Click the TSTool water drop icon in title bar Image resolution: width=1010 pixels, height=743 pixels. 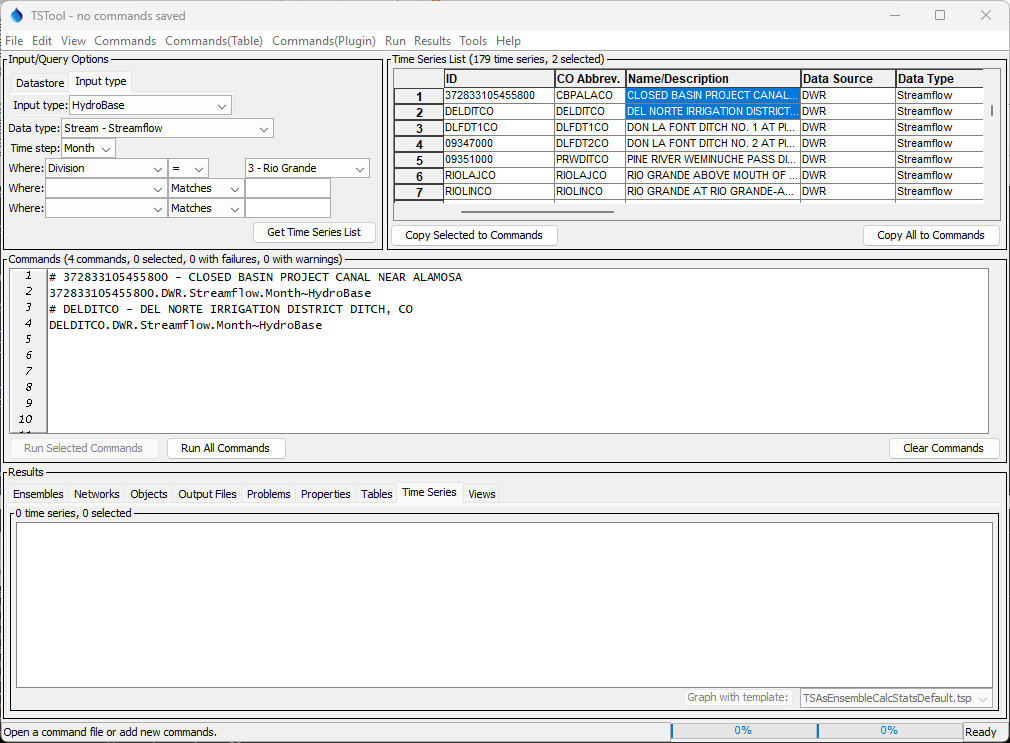pos(16,15)
